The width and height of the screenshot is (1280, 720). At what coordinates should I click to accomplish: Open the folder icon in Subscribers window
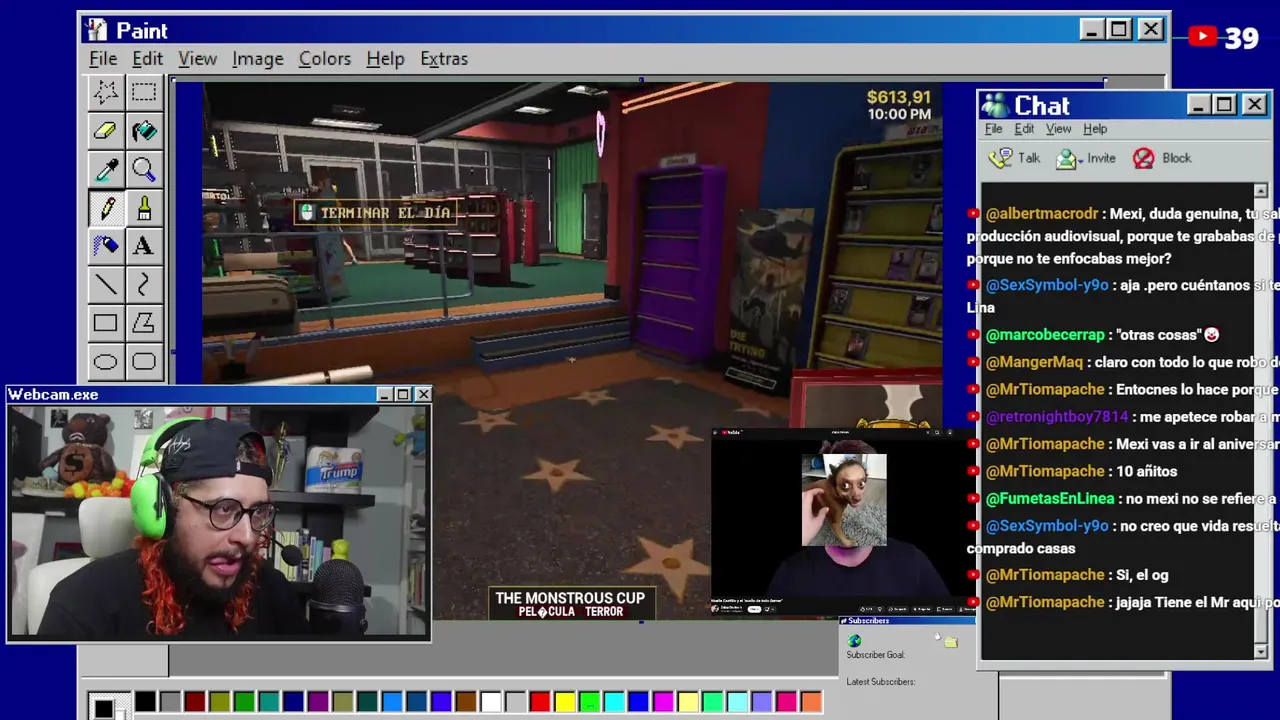point(950,642)
